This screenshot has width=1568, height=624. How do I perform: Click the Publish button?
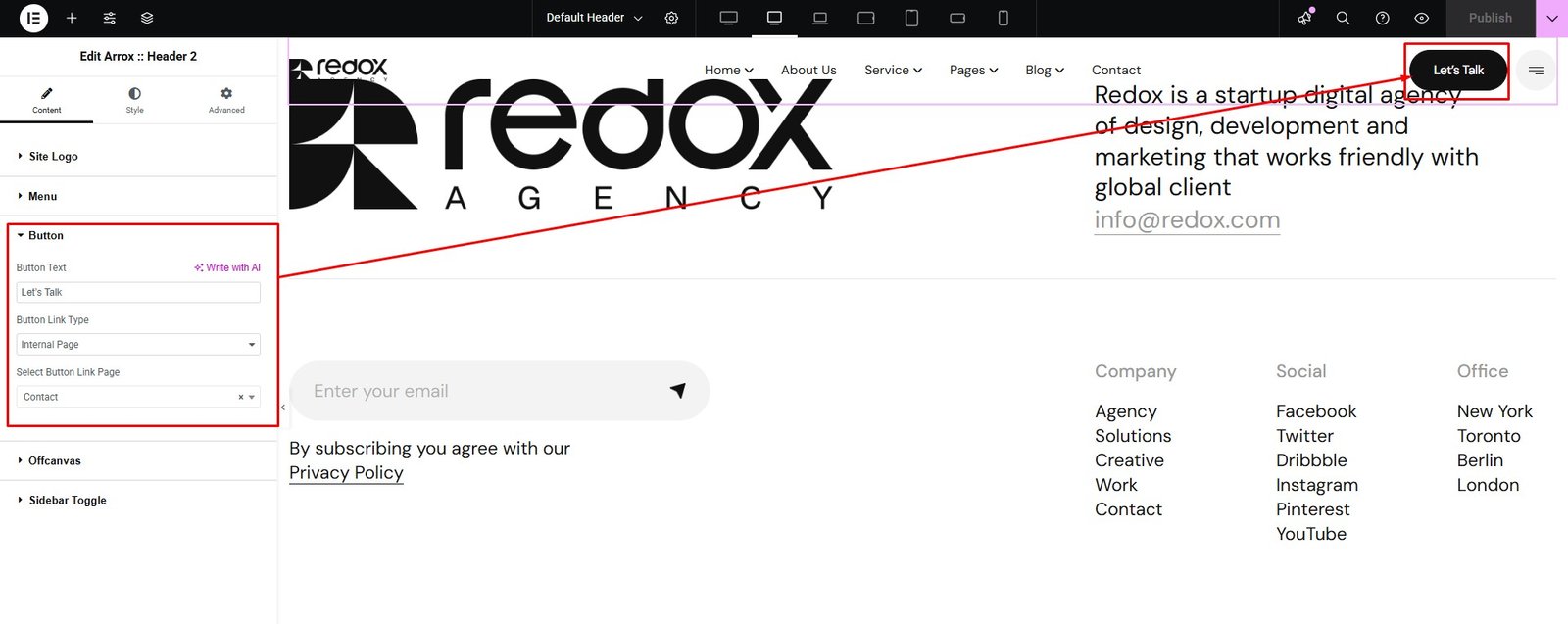1490,18
